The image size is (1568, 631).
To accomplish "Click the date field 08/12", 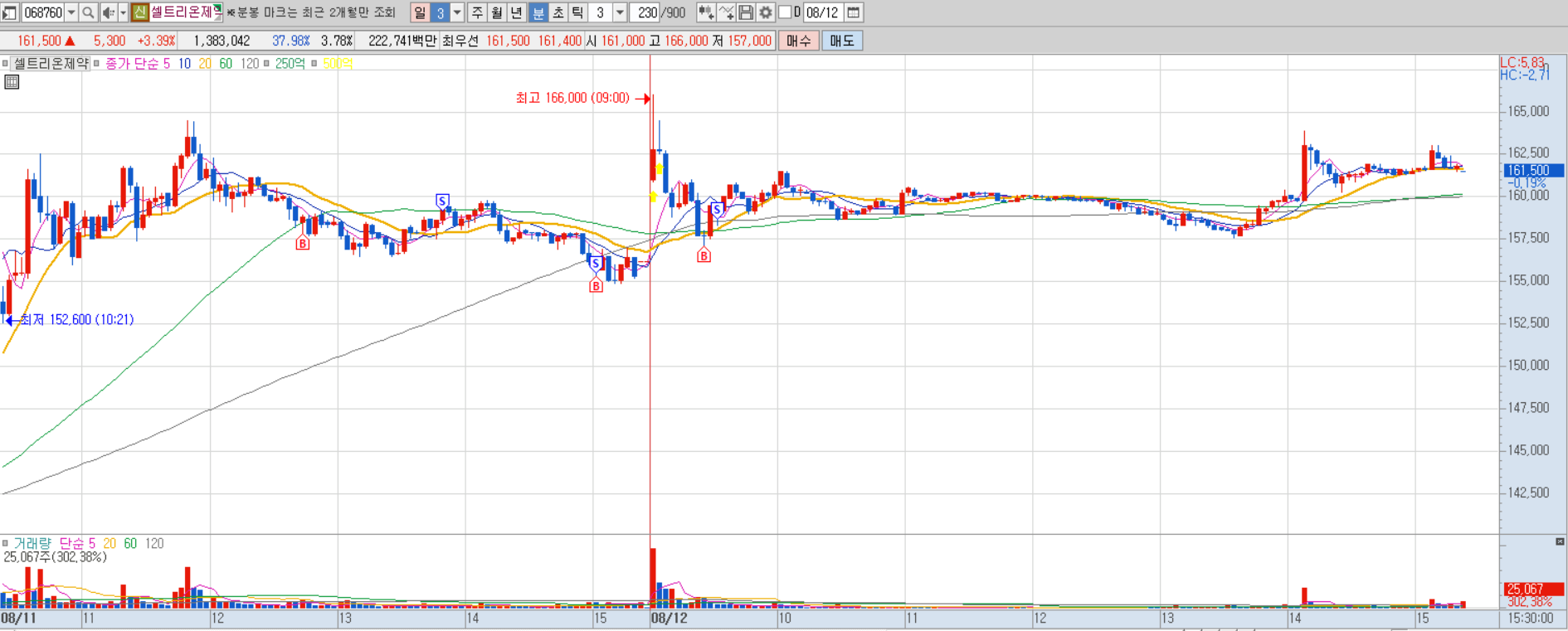I will pos(823,12).
